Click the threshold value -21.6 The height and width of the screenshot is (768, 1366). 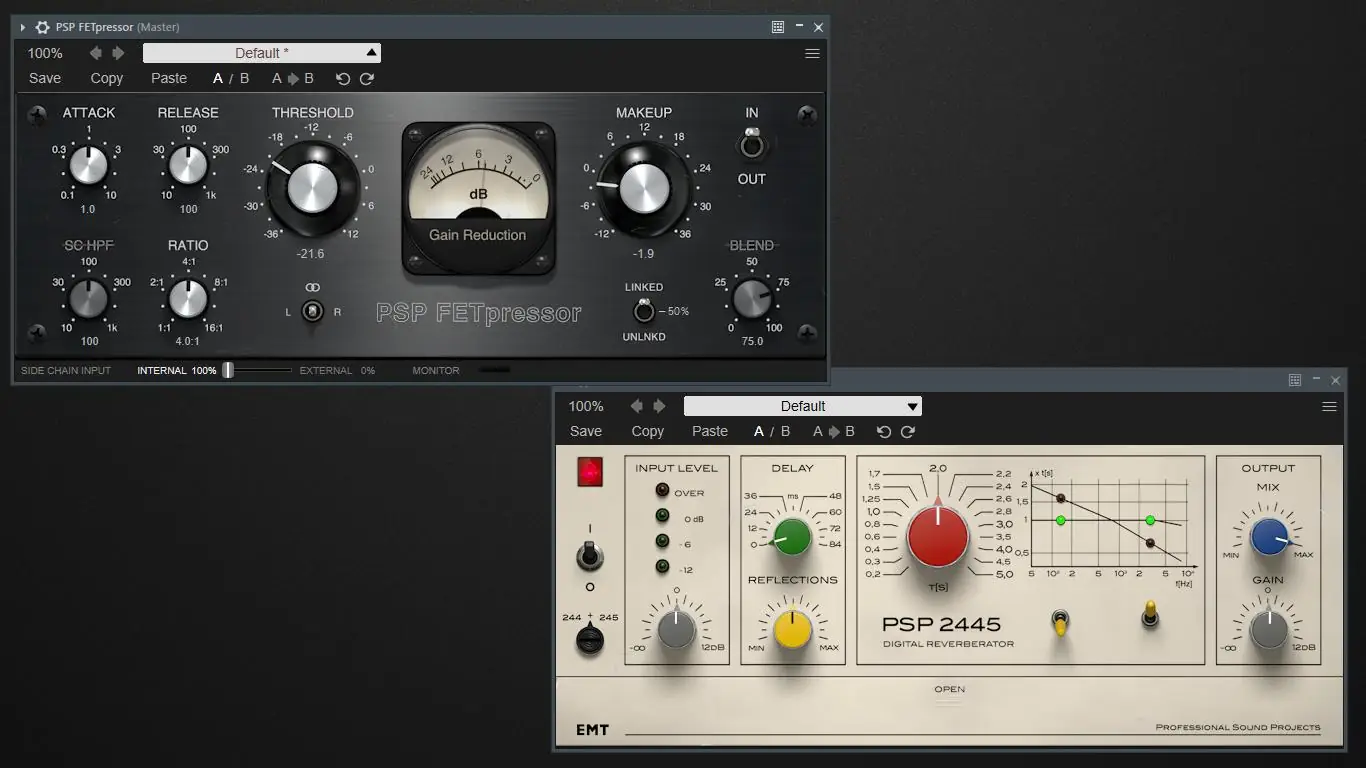(x=311, y=254)
